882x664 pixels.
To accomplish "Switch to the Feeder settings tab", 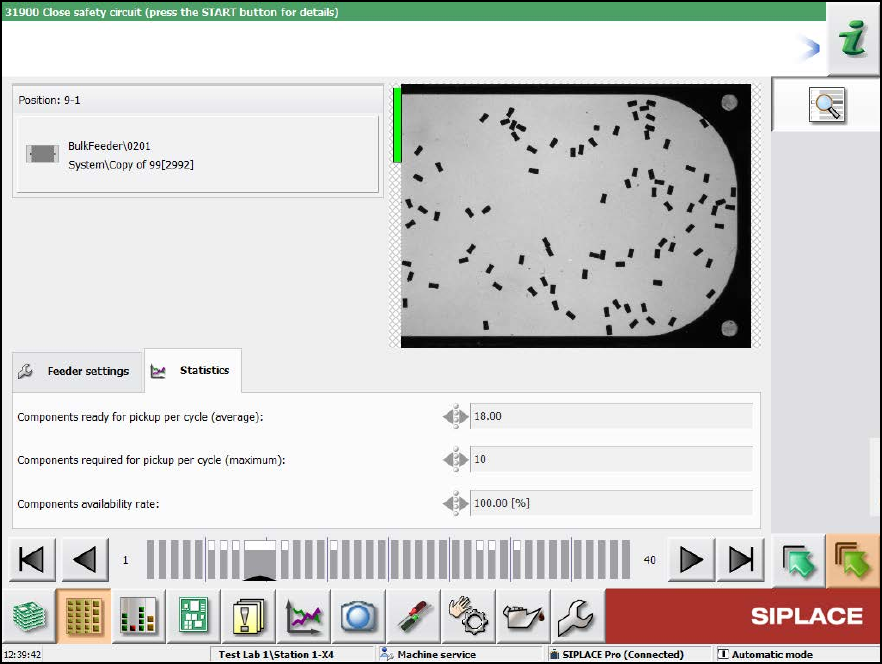I will (77, 371).
